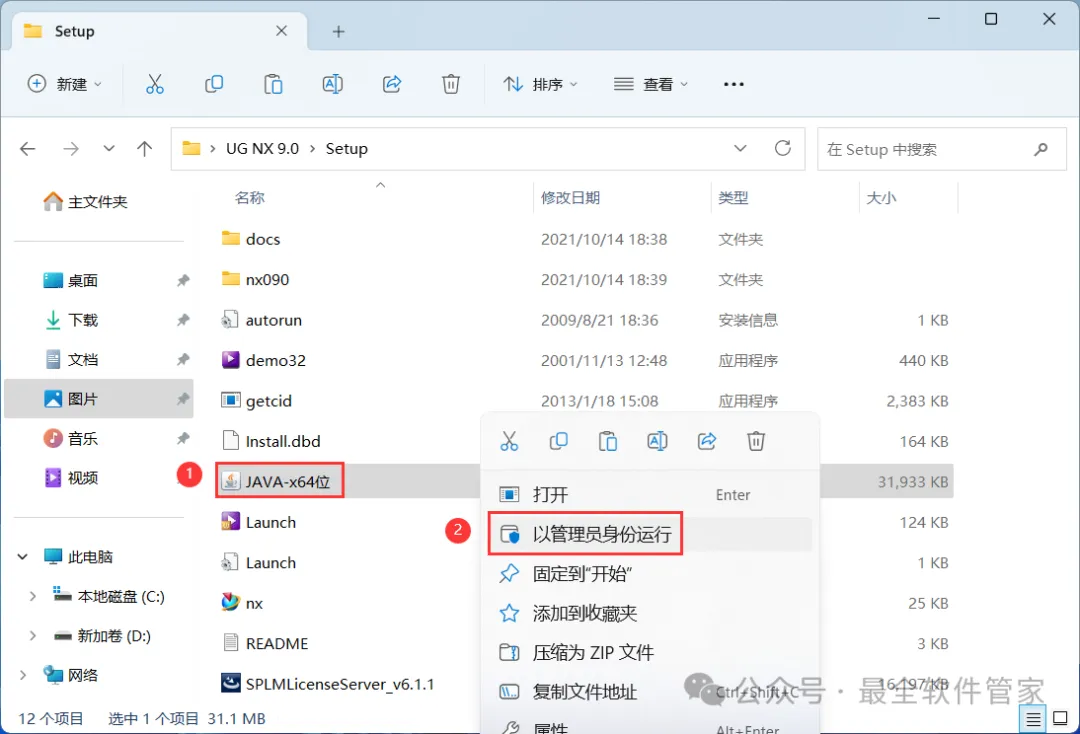This screenshot has width=1080, height=734.
Task: Select 压缩为 ZIP 文件 menu entry
Action: click(650, 652)
